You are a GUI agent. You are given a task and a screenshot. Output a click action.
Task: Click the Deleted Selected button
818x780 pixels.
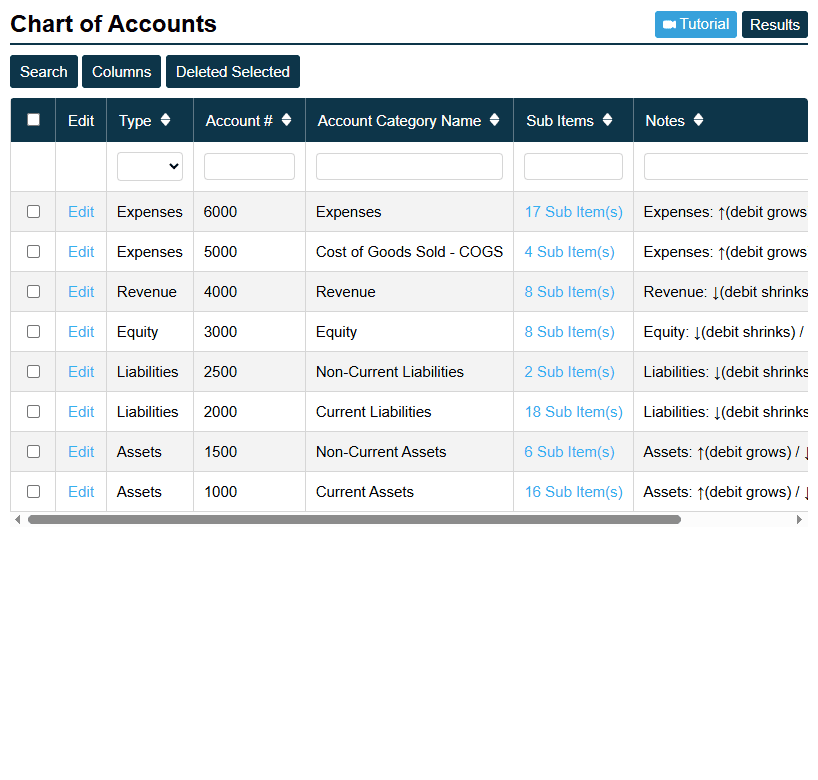coord(233,71)
